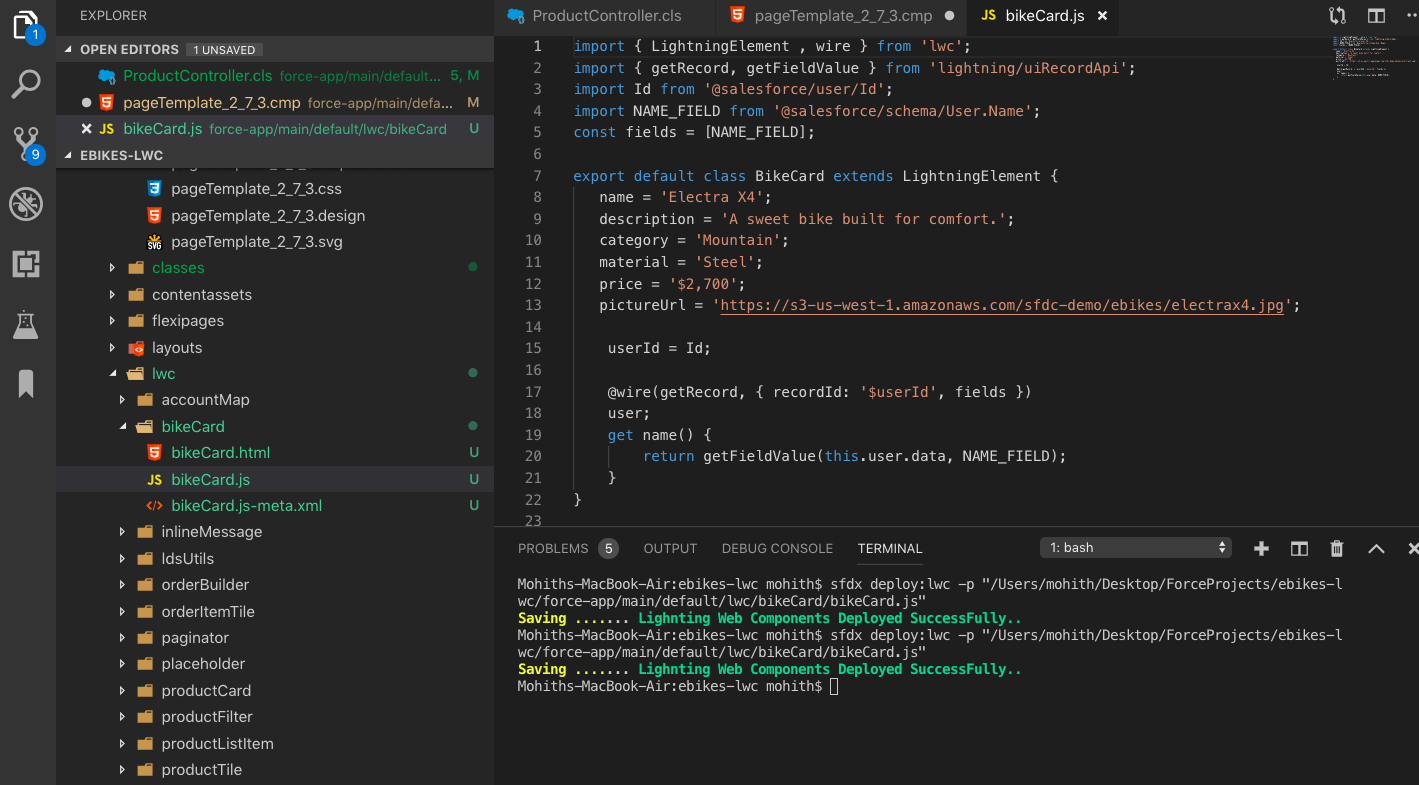This screenshot has width=1419, height=785.
Task: Maximize the panel with the up chevron
Action: 1376,548
